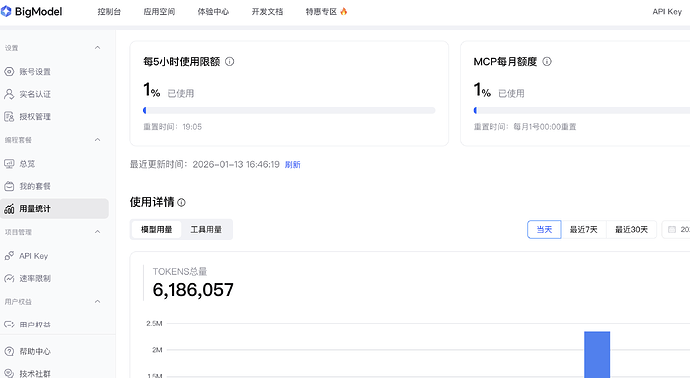The width and height of the screenshot is (690, 378).
Task: Click the 技术社群 chat icon
Action: pos(9,374)
